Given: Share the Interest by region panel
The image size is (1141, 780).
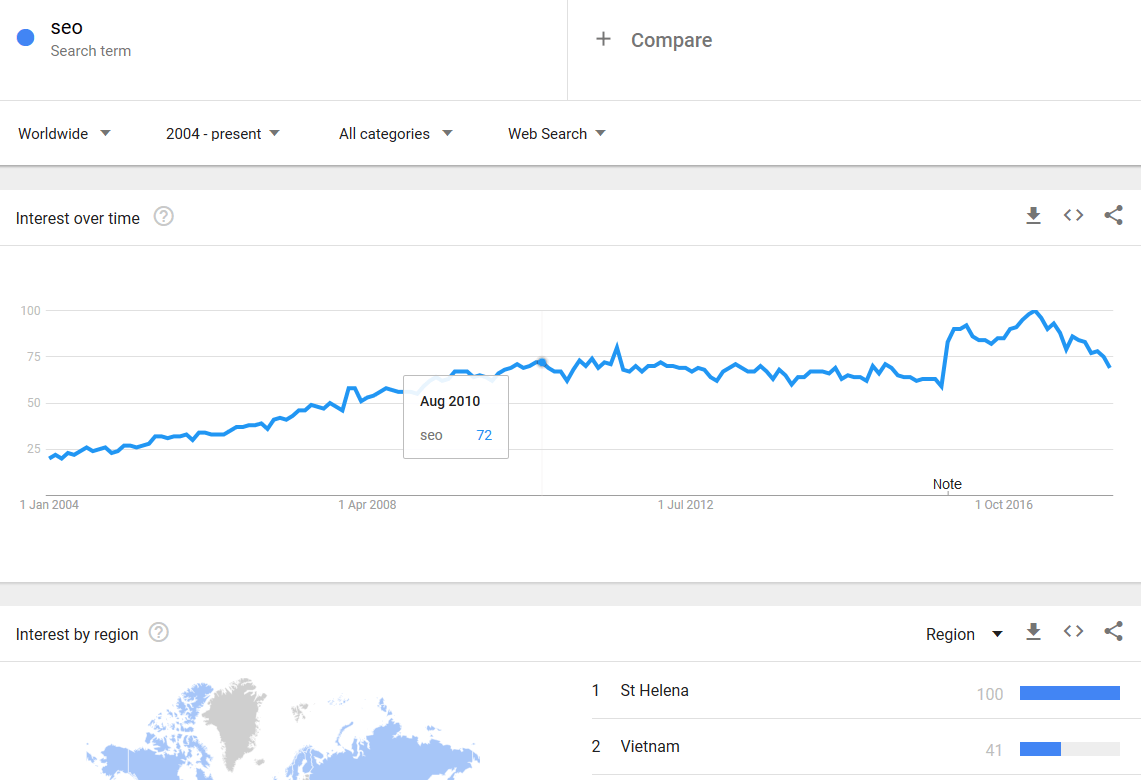Looking at the screenshot, I should (x=1113, y=632).
